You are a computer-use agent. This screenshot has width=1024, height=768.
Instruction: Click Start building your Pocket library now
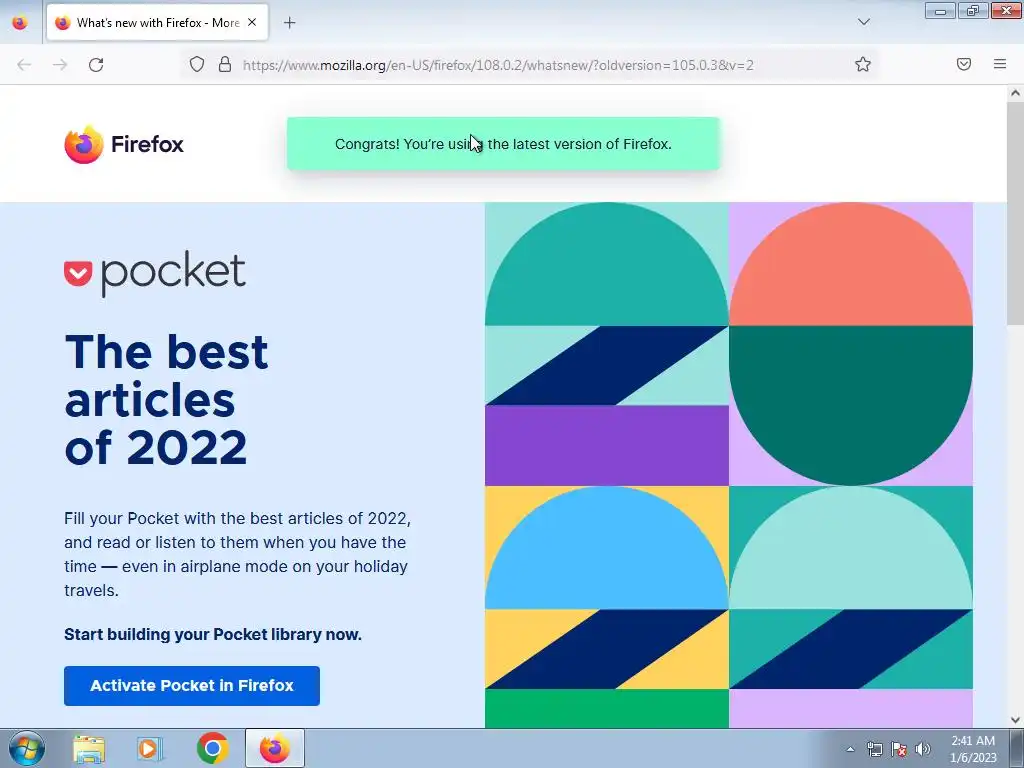213,634
